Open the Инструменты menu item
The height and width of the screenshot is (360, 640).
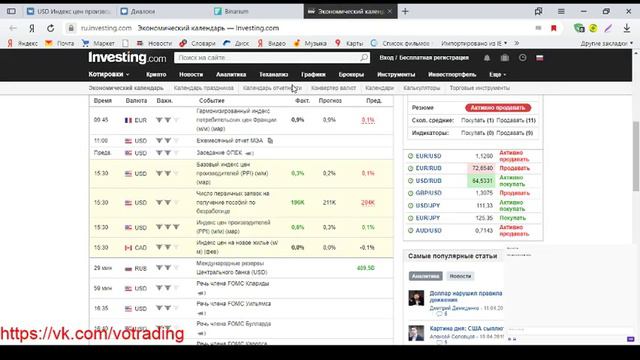tap(396, 75)
